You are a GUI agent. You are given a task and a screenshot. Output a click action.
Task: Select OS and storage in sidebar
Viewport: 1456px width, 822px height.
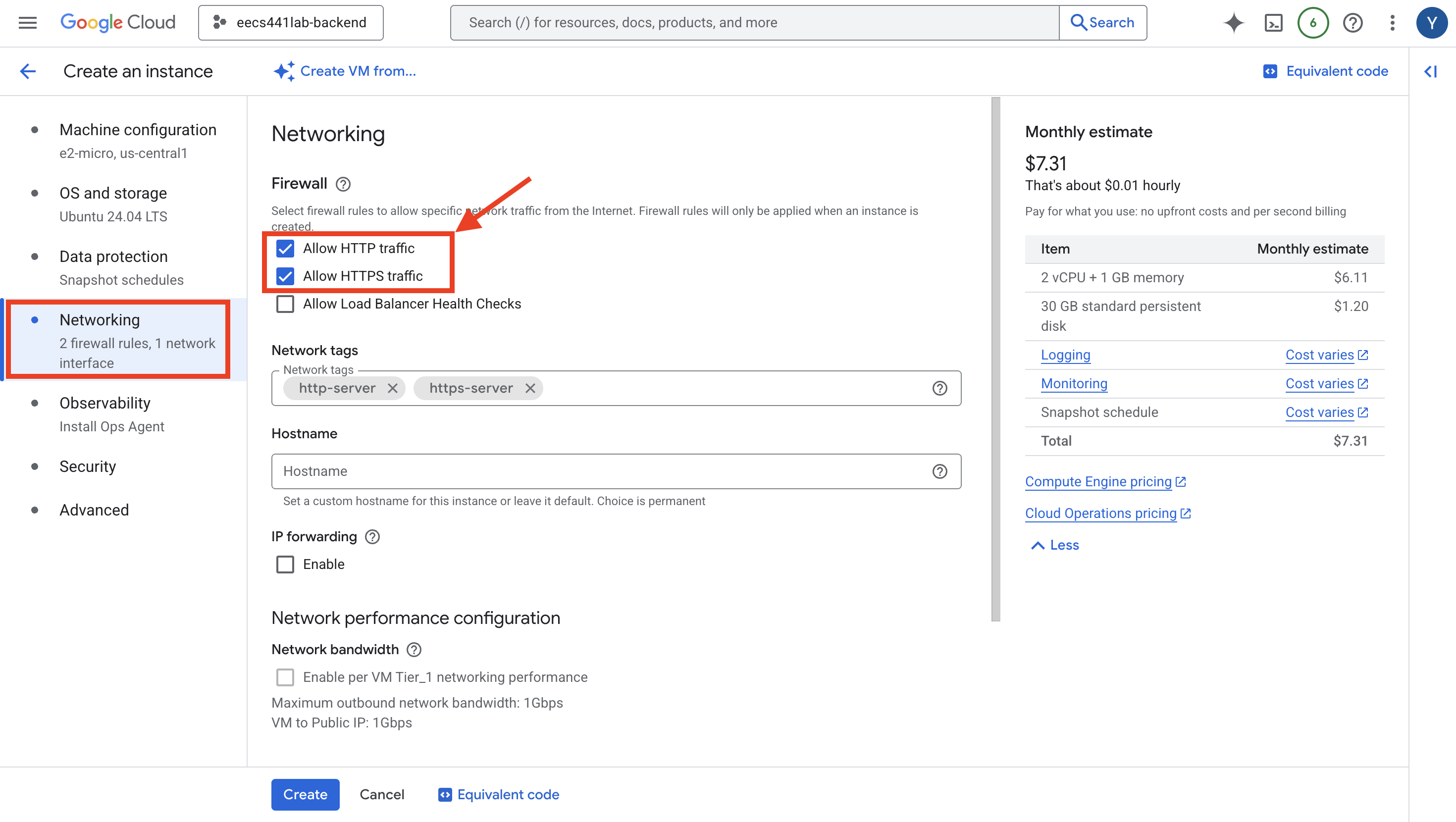tap(113, 193)
